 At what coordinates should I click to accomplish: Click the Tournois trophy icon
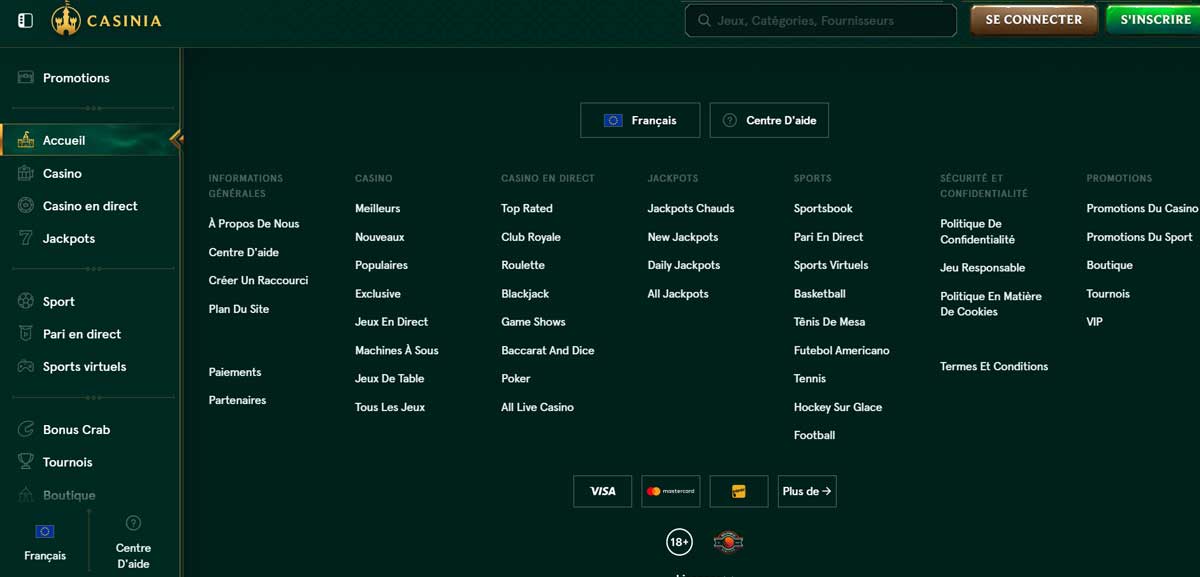point(26,462)
